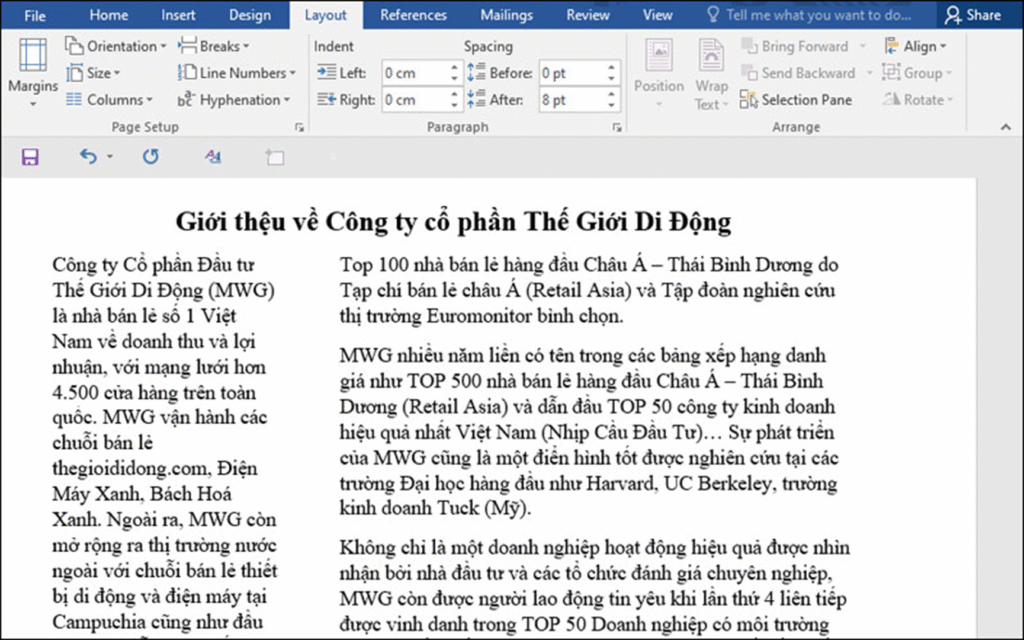This screenshot has width=1024, height=640.
Task: Click the line starting 'Top 100 nhà bán lẻ'
Action: pos(589,265)
